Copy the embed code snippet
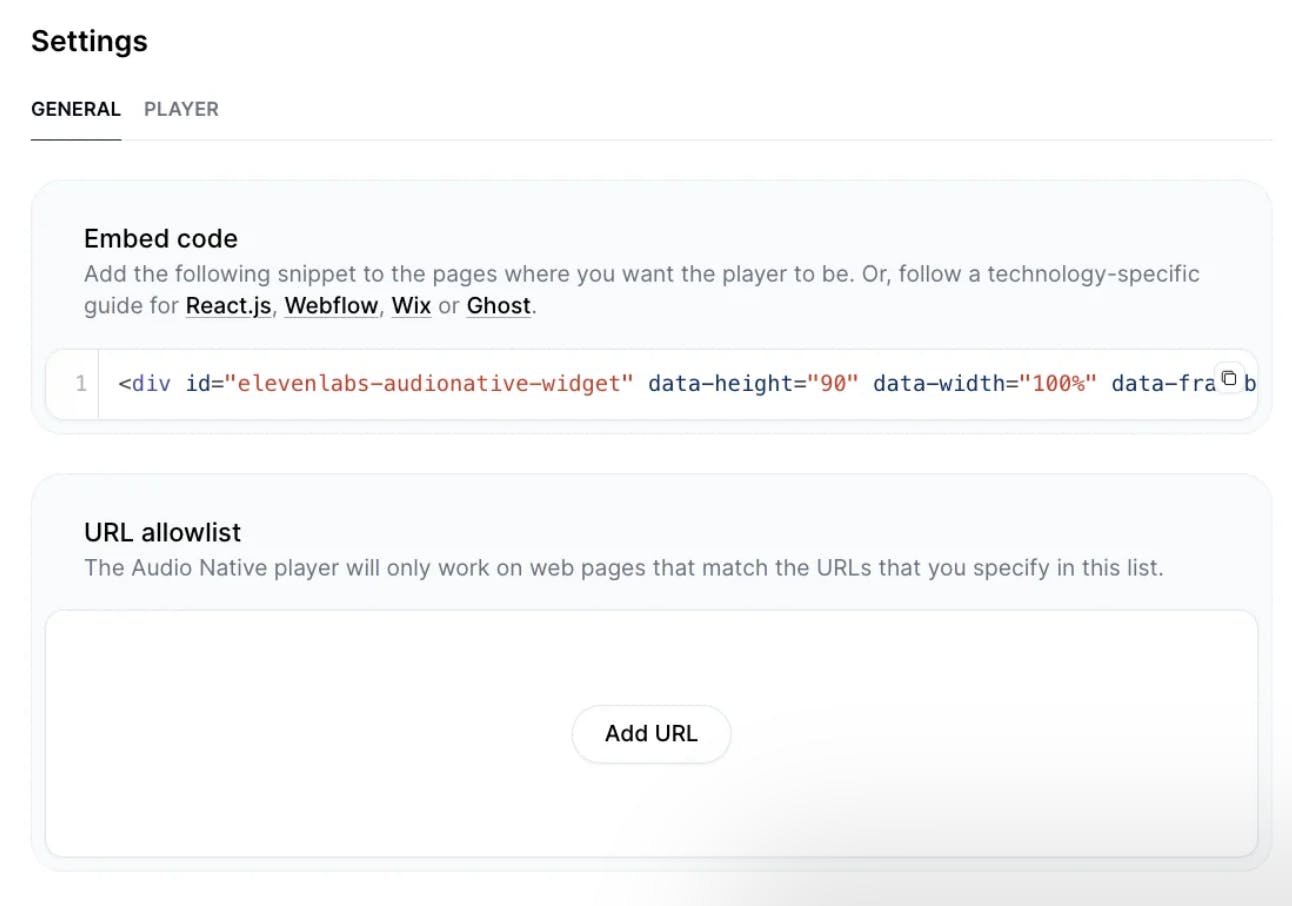This screenshot has height=906, width=1292. pos(1229,378)
